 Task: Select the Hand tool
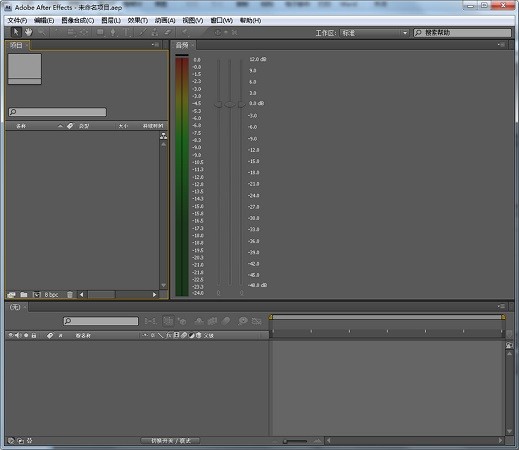coord(29,32)
